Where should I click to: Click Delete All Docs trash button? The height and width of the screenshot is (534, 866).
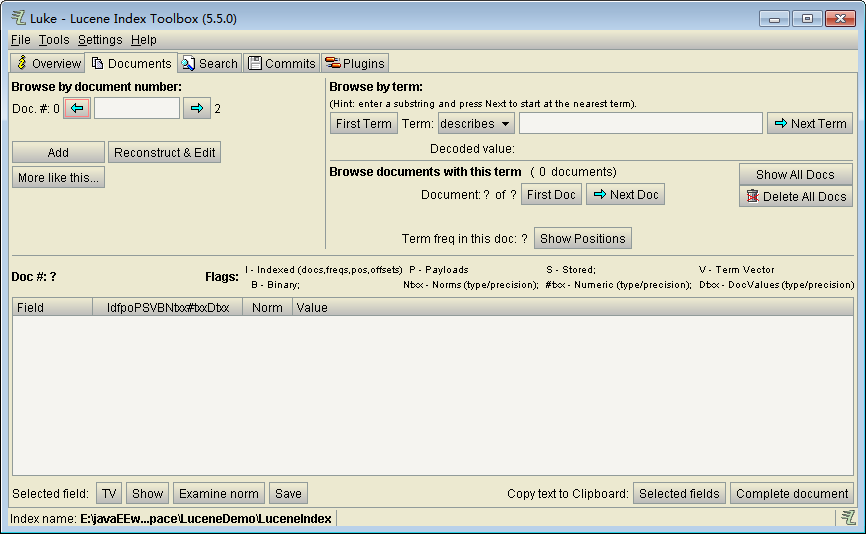click(796, 196)
